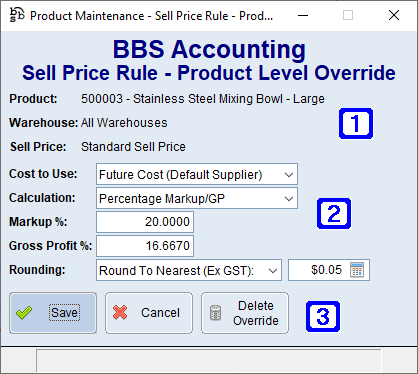Open the Cost to Use dropdown

[197, 174]
